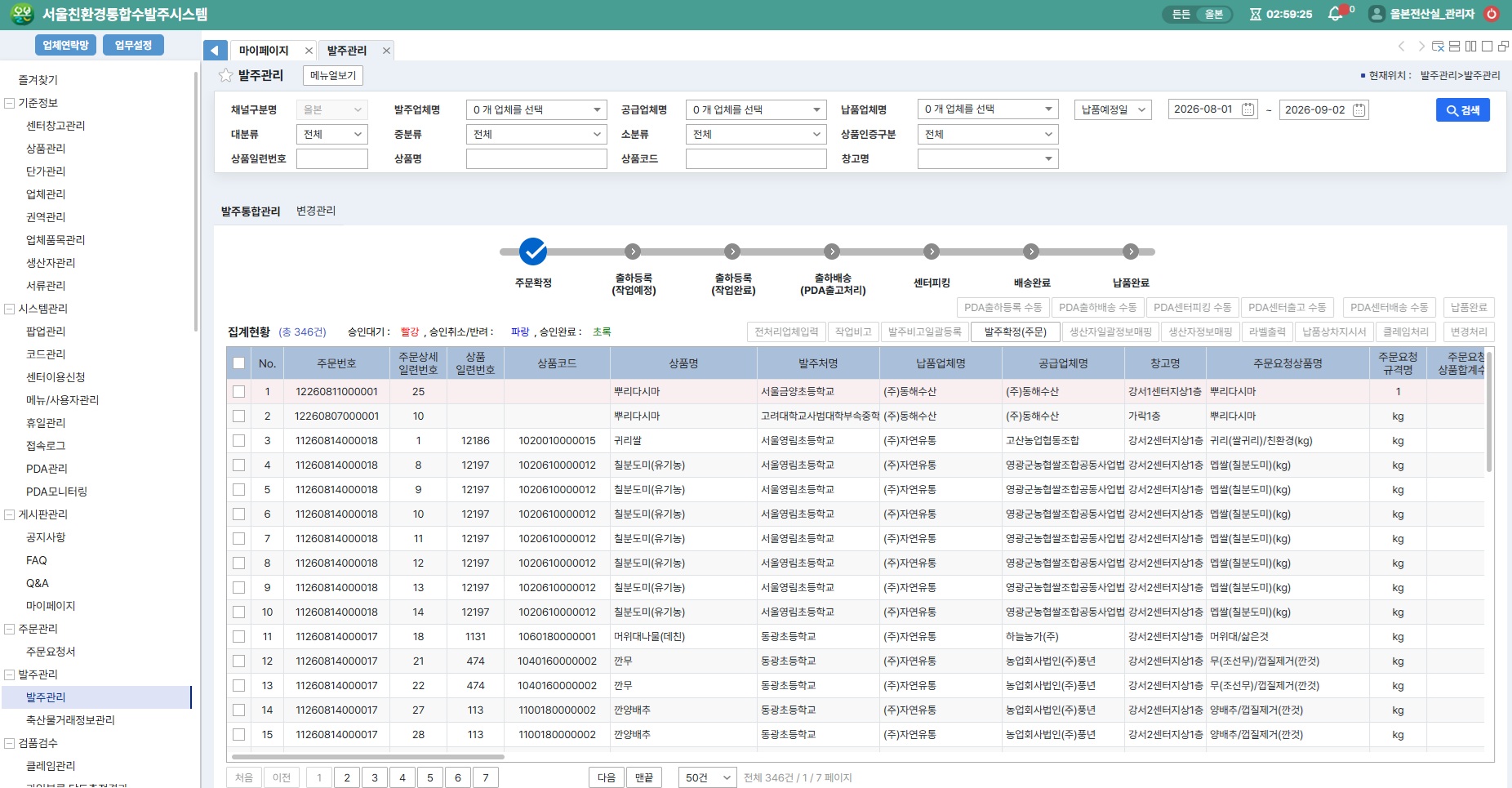Click the blue 검색 search button

click(x=1462, y=110)
